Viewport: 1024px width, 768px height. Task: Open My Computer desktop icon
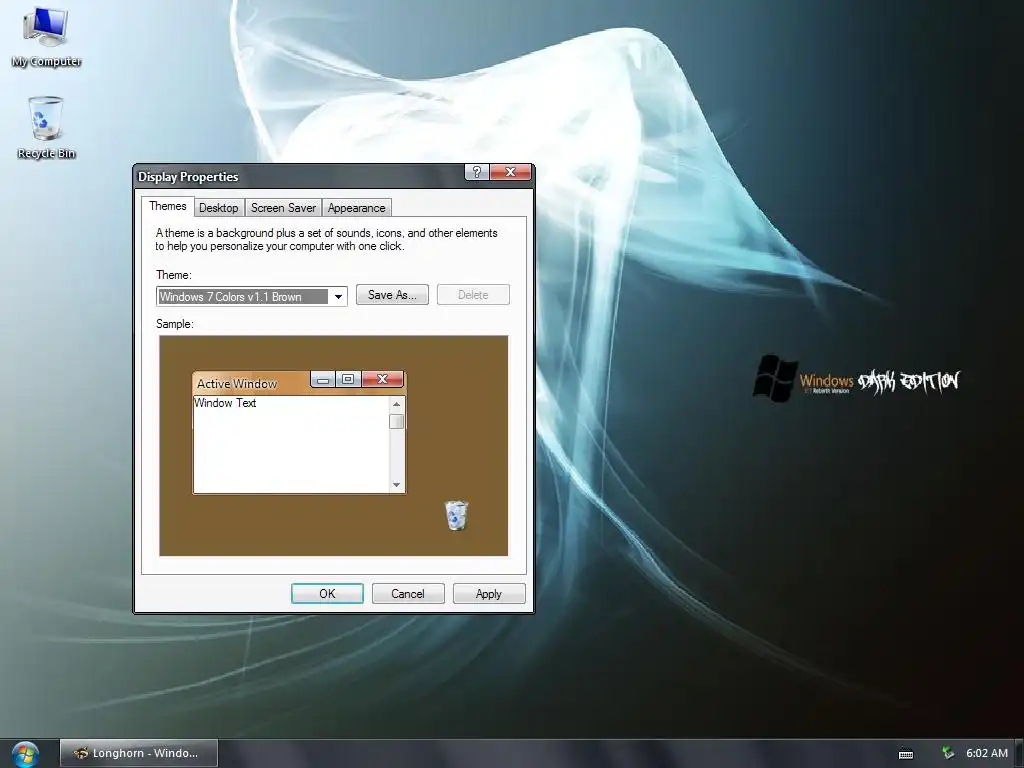[46, 37]
